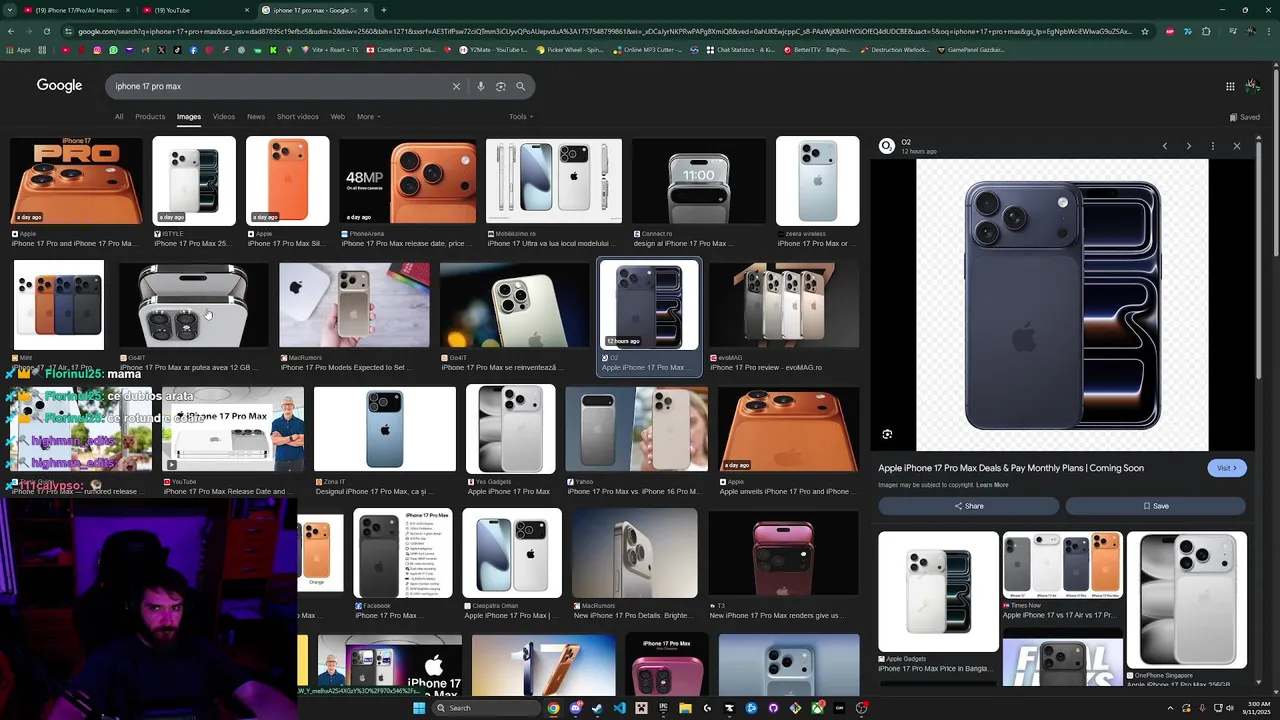1280x720 pixels.
Task: Switch to the Short videos tab
Action: tap(298, 117)
